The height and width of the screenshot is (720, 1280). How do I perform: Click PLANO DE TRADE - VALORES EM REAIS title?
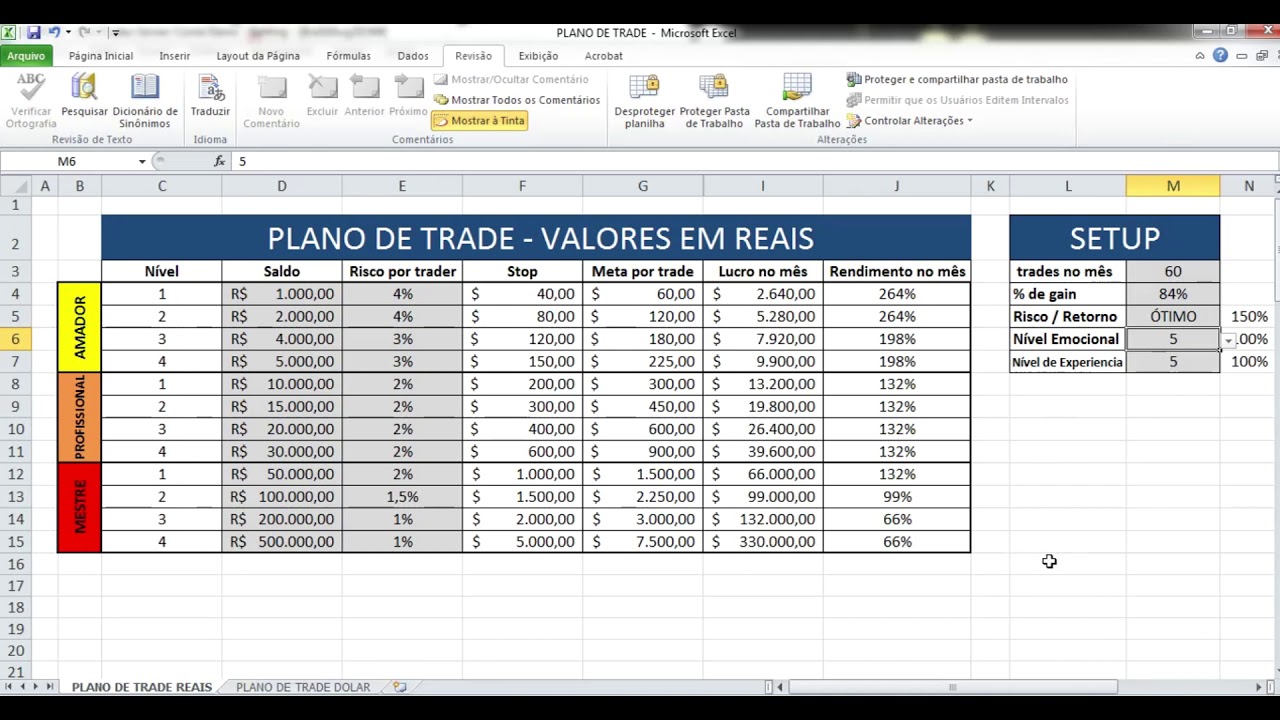[x=540, y=238]
